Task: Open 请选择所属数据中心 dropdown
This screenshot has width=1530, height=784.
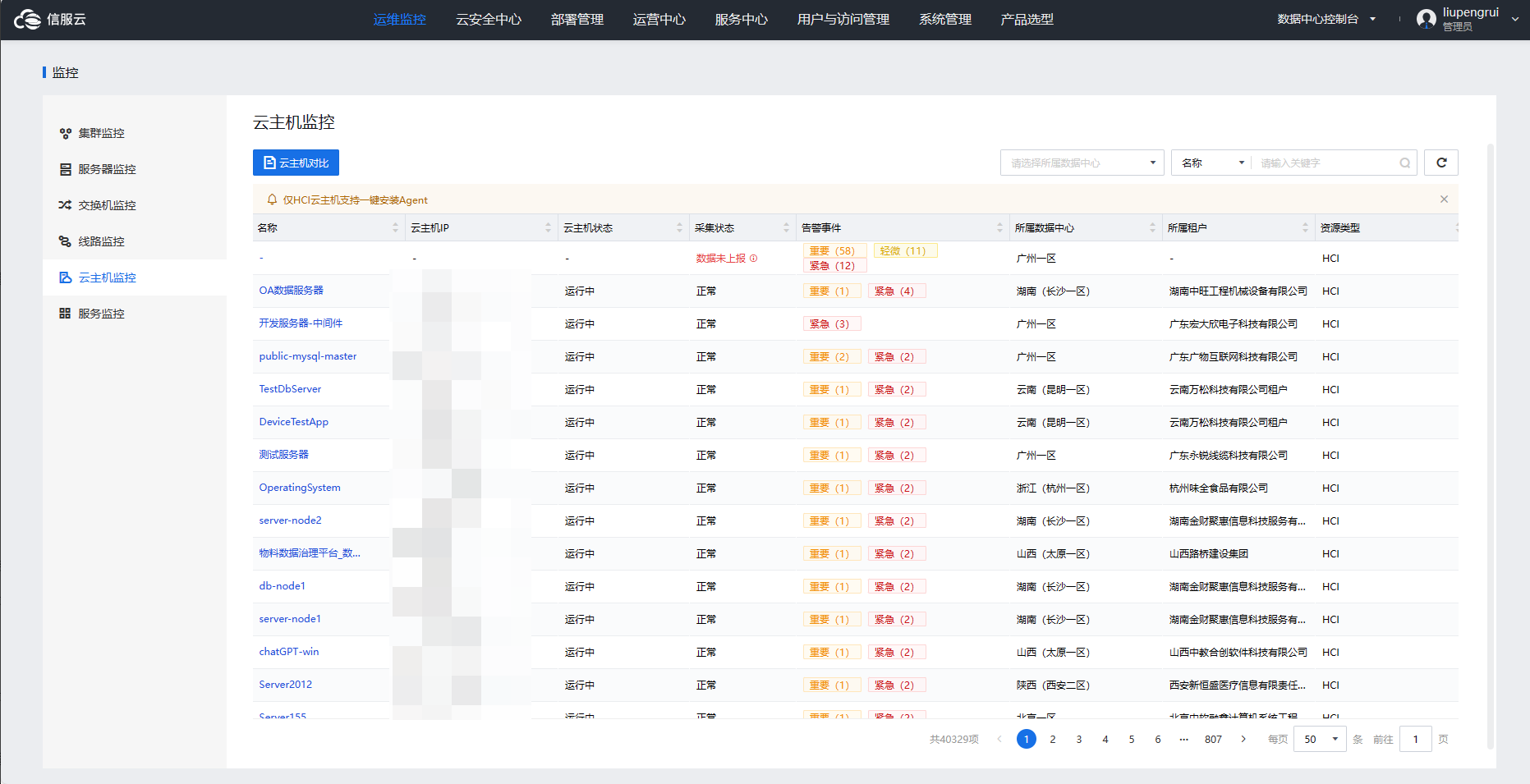Action: [x=1082, y=163]
